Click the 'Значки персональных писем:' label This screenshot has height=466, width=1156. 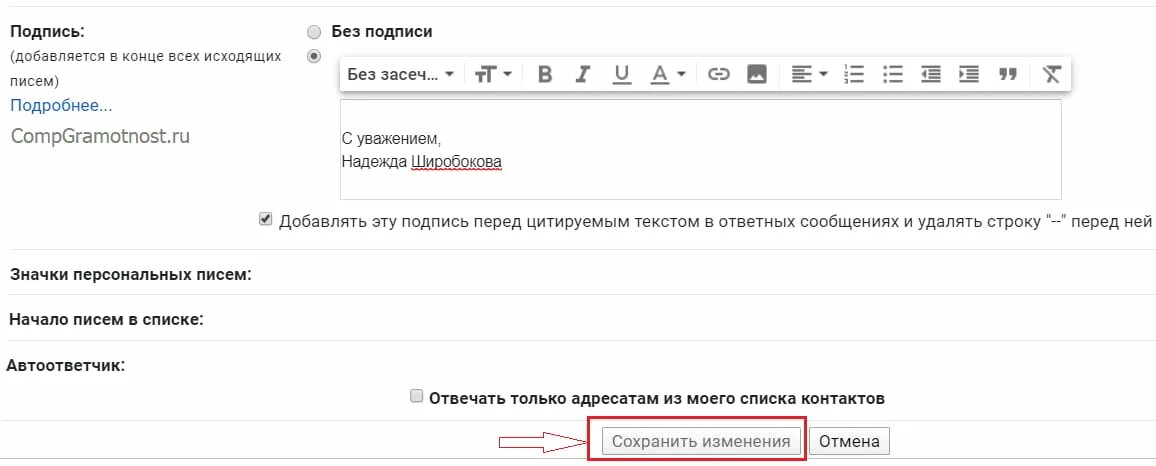pos(130,275)
